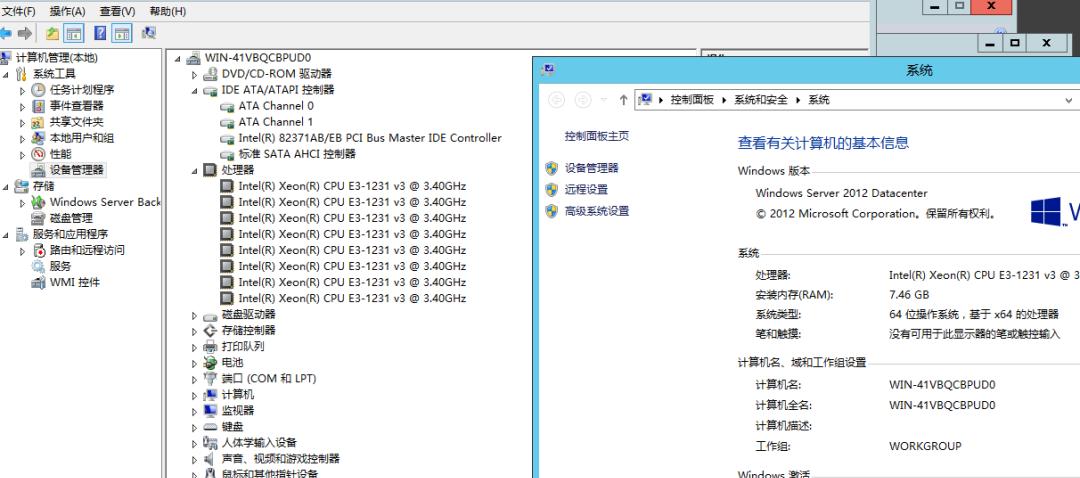Select the first Xeon E3-1231 processor entry
This screenshot has width=1080, height=478.
352,186
